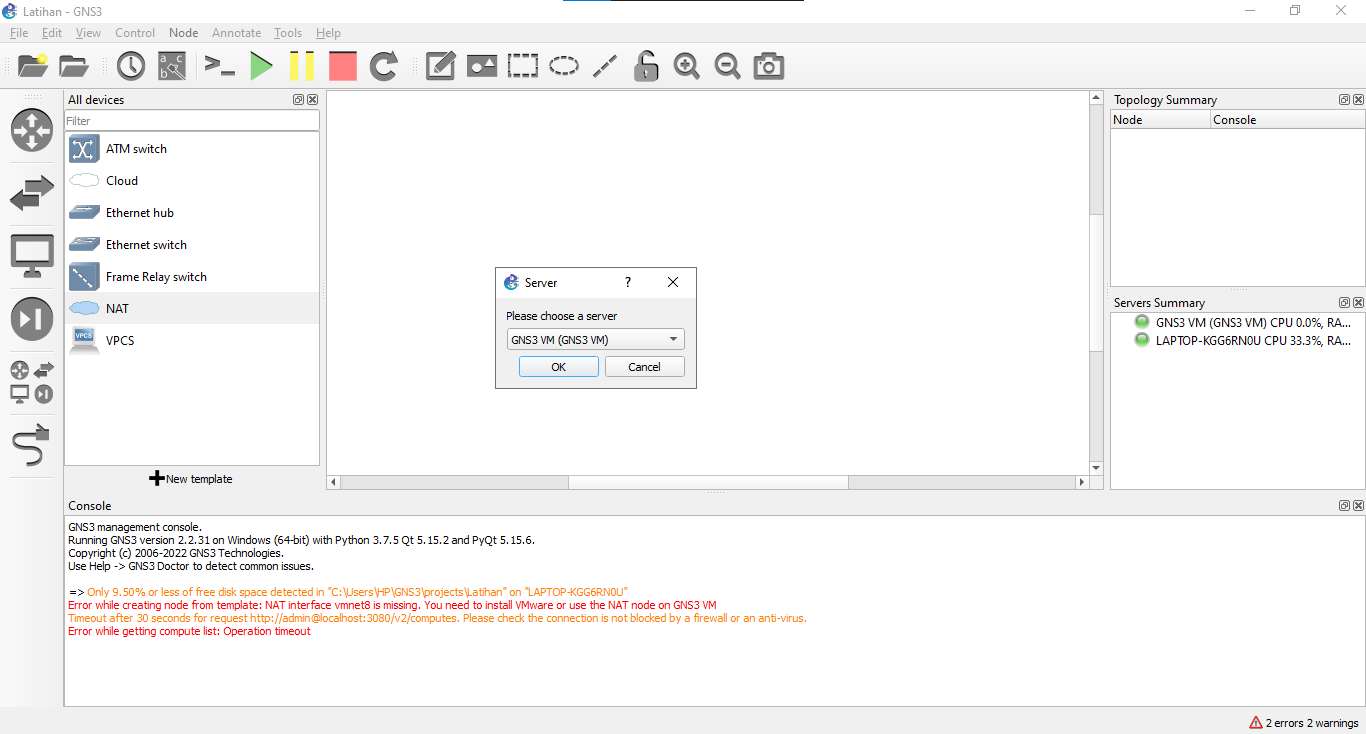Close the Servers Summary panel

click(x=1358, y=303)
